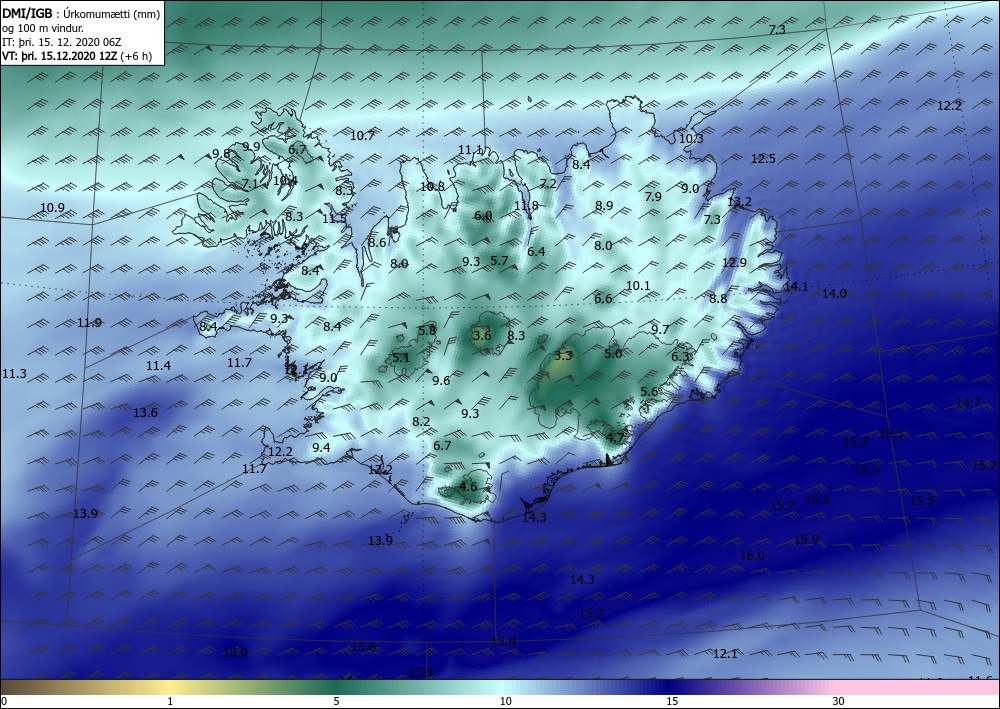Click the map value 4.7
Image resolution: width=1000 pixels, height=709 pixels.
(615, 437)
